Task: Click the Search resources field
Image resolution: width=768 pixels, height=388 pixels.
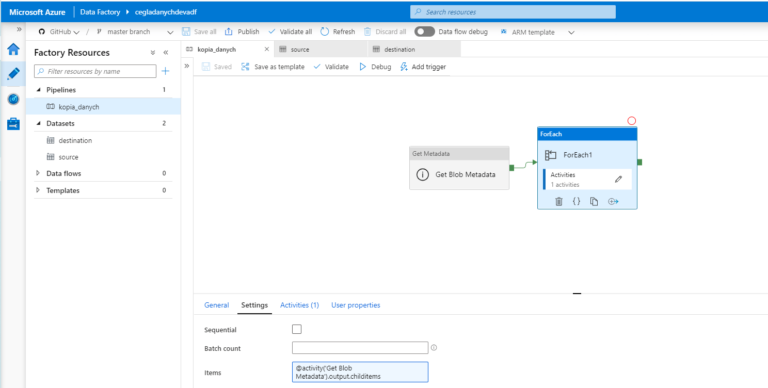Action: [x=513, y=12]
